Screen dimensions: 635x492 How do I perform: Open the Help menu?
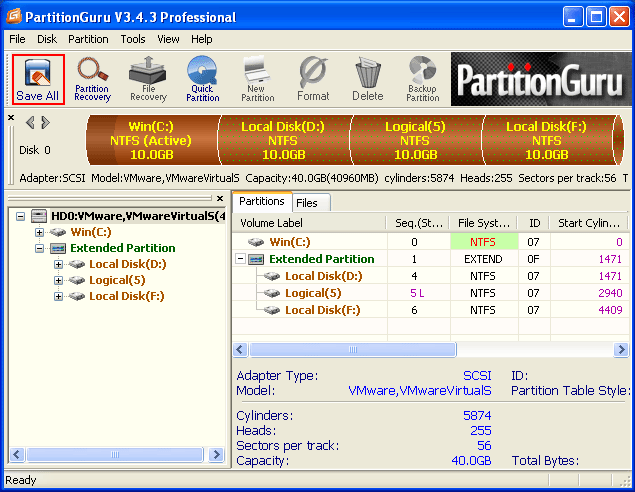click(x=202, y=39)
